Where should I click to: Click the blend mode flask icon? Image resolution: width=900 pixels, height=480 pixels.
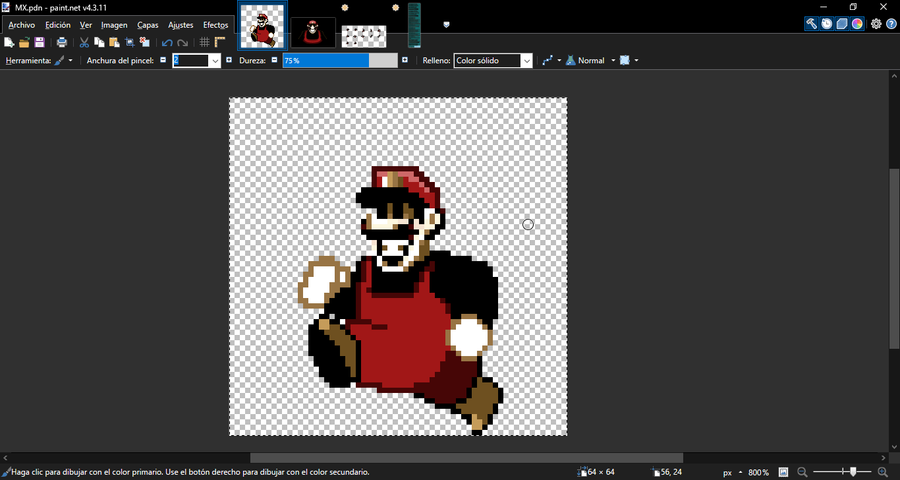(x=571, y=60)
